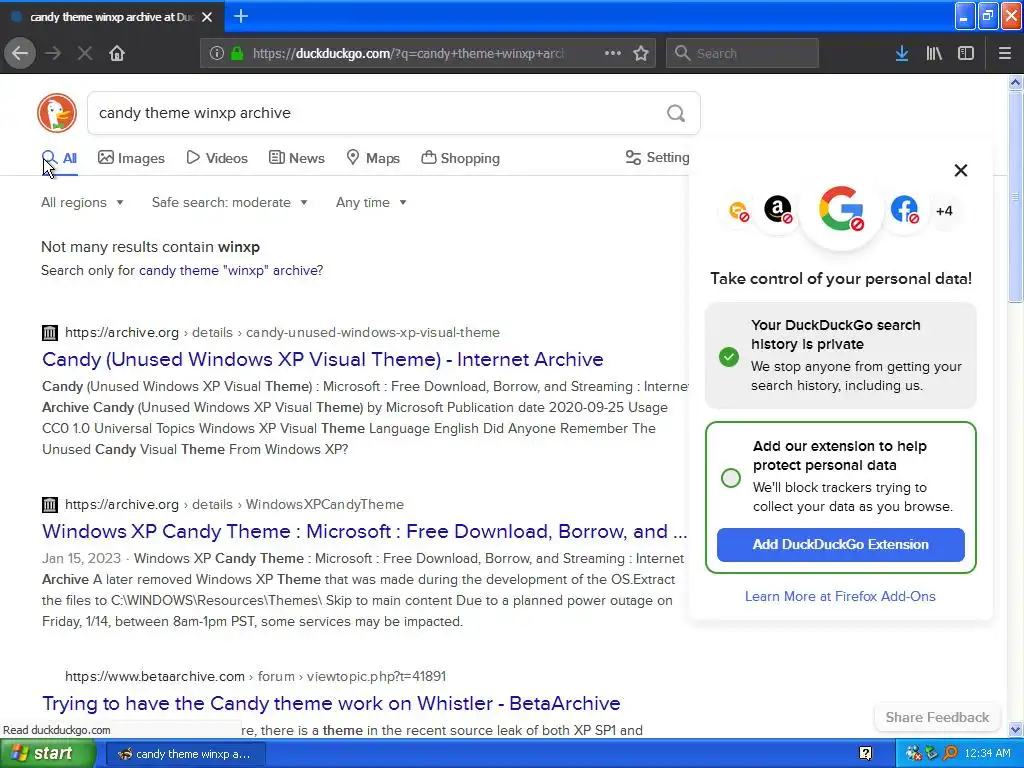The width and height of the screenshot is (1024, 768).
Task: Open page actions three-dot menu
Action: click(613, 54)
